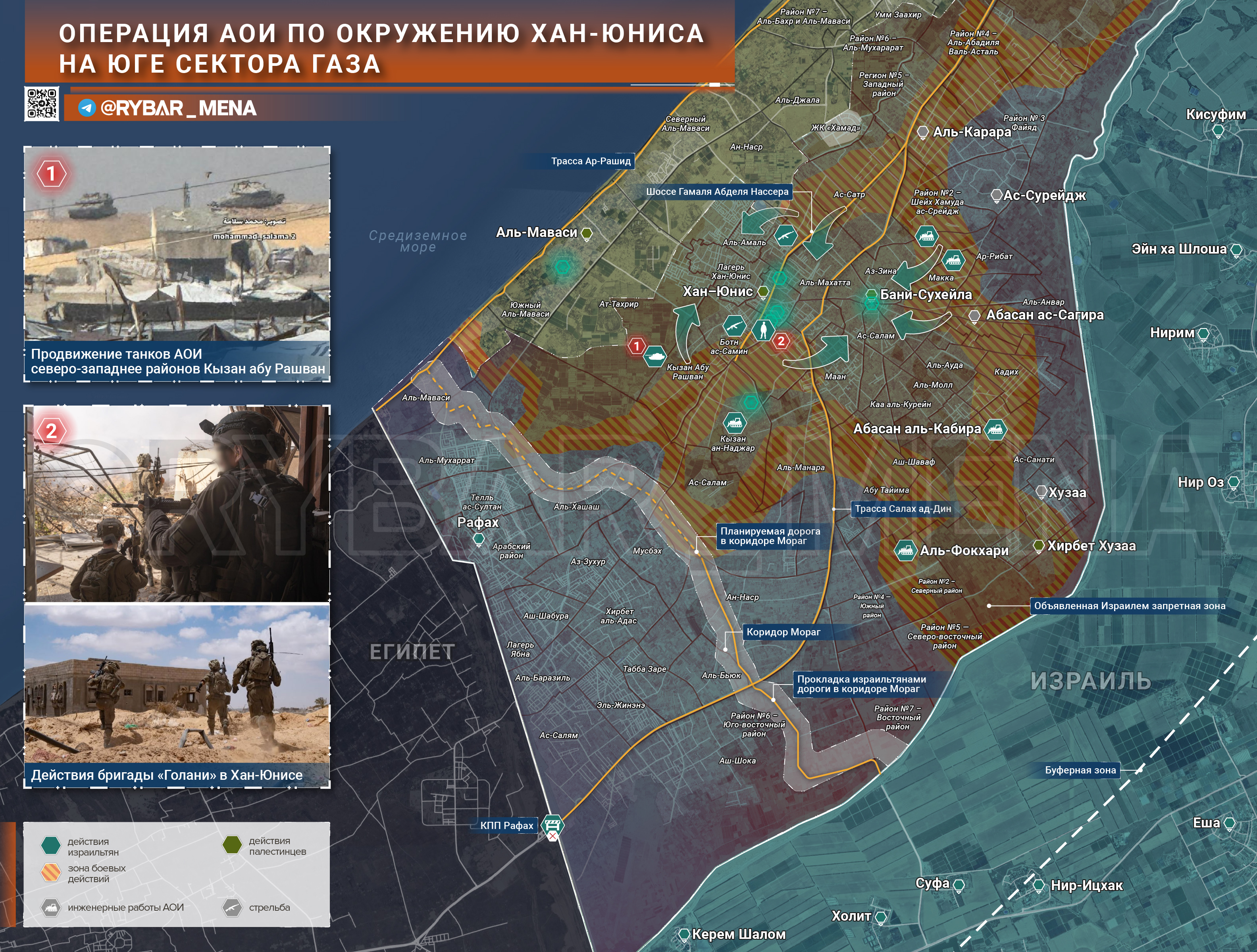Click the QR code beside the channel name
Screen dimensions: 1257x952
(x=42, y=104)
